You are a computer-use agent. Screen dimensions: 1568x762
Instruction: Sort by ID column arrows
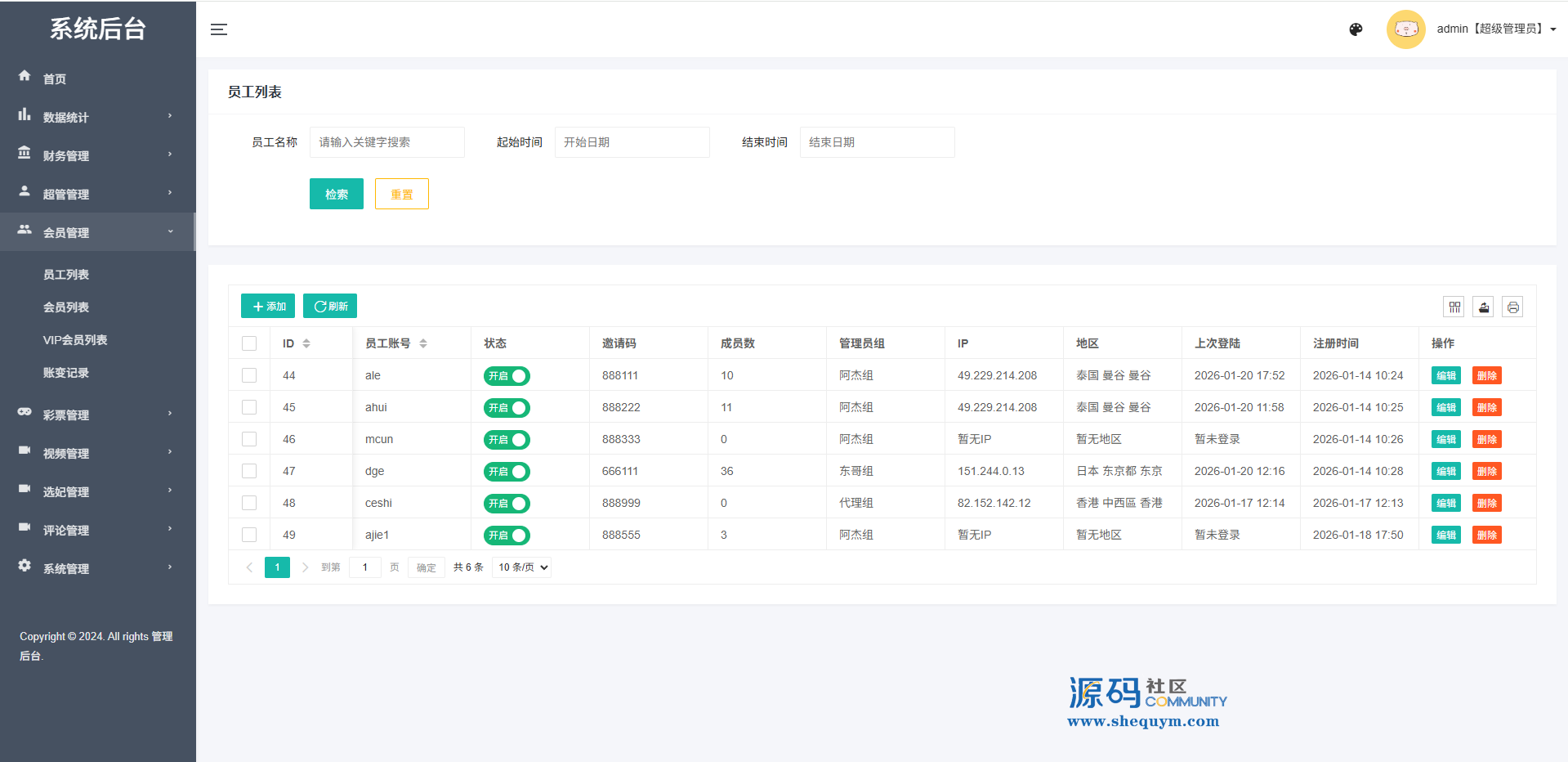coord(306,343)
